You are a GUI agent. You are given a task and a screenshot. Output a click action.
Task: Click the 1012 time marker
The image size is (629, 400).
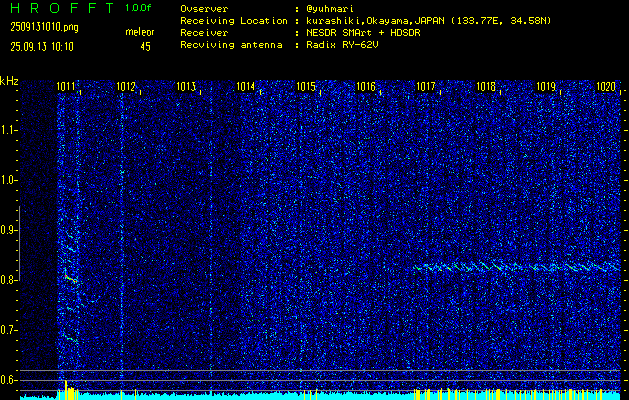pyautogui.click(x=126, y=87)
